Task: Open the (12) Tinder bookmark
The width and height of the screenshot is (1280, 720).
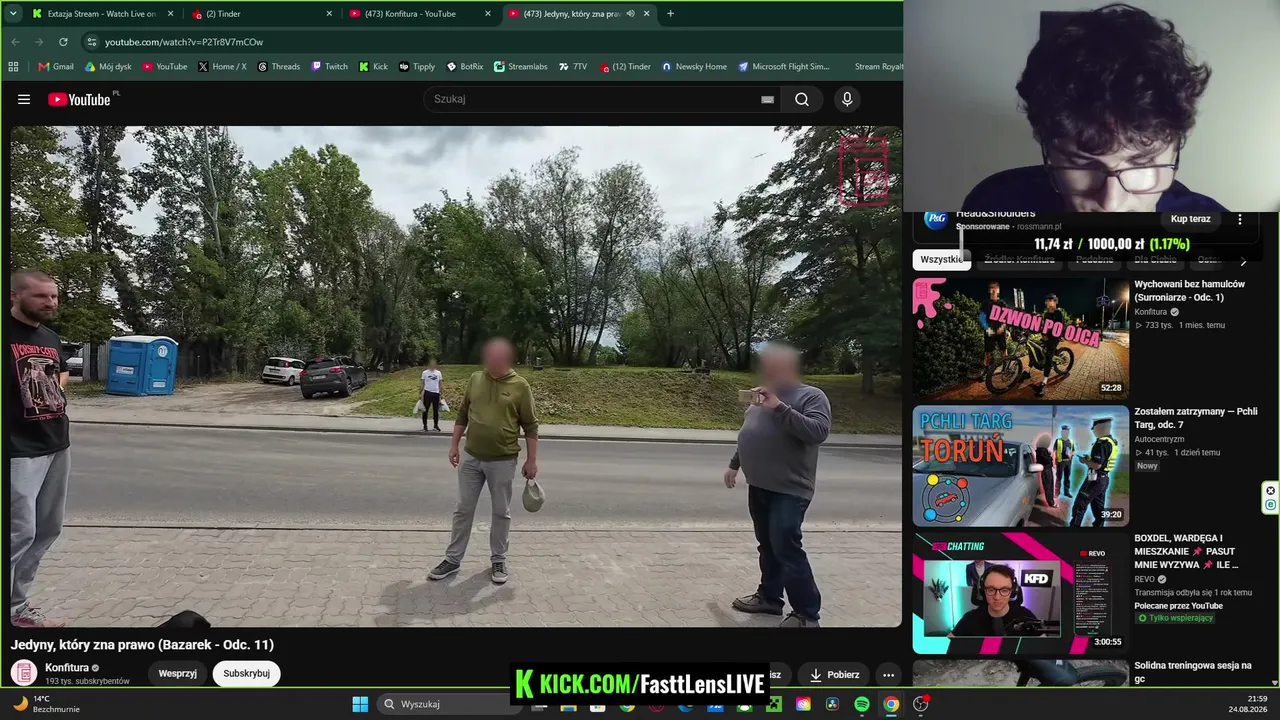Action: point(626,67)
